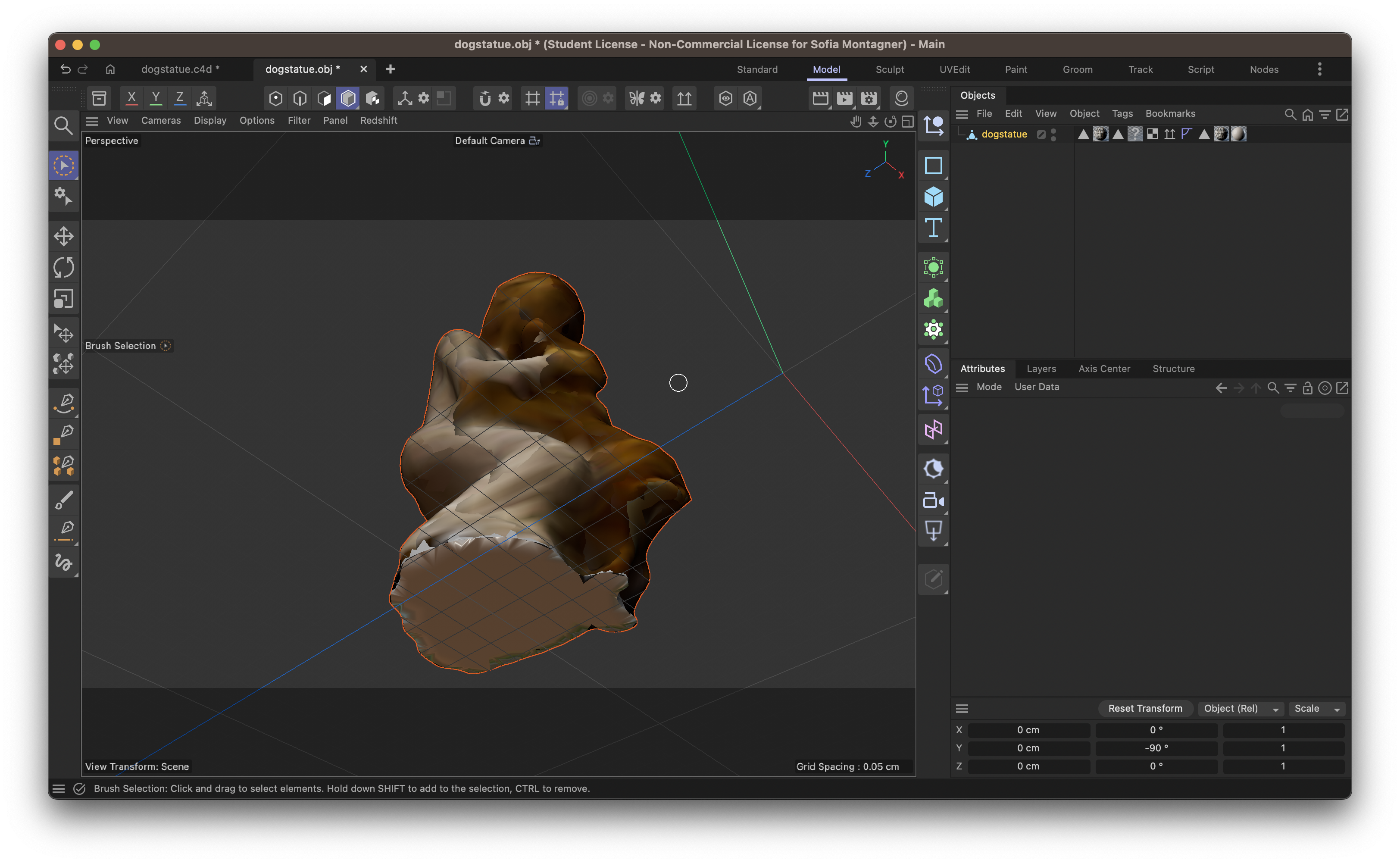Toggle dogstatue editor visibility dot
The width and height of the screenshot is (1400, 863).
1053,131
